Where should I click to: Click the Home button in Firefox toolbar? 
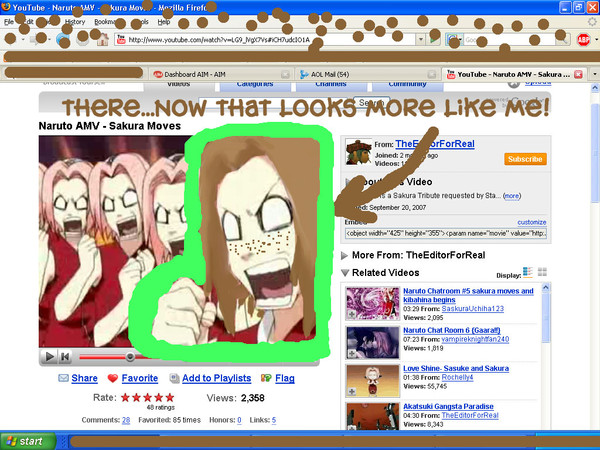pyautogui.click(x=102, y=39)
